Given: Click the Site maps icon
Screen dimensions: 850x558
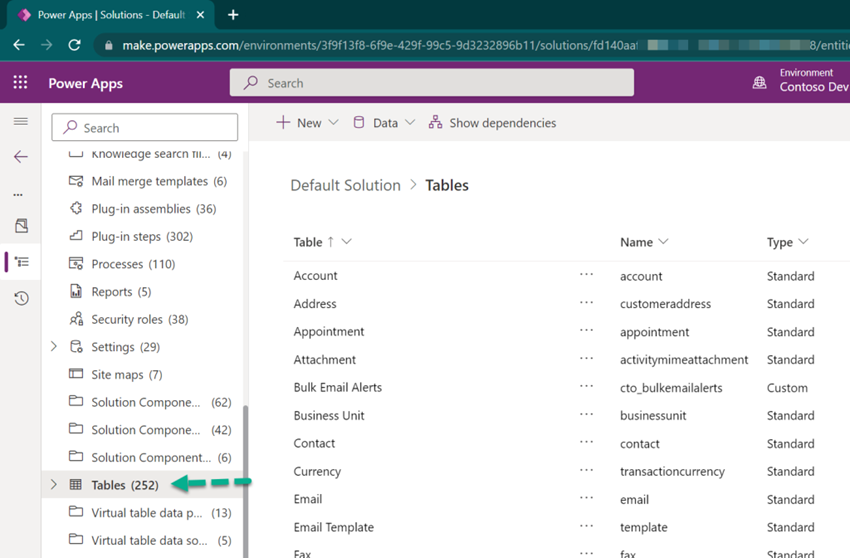Looking at the screenshot, I should pyautogui.click(x=76, y=374).
